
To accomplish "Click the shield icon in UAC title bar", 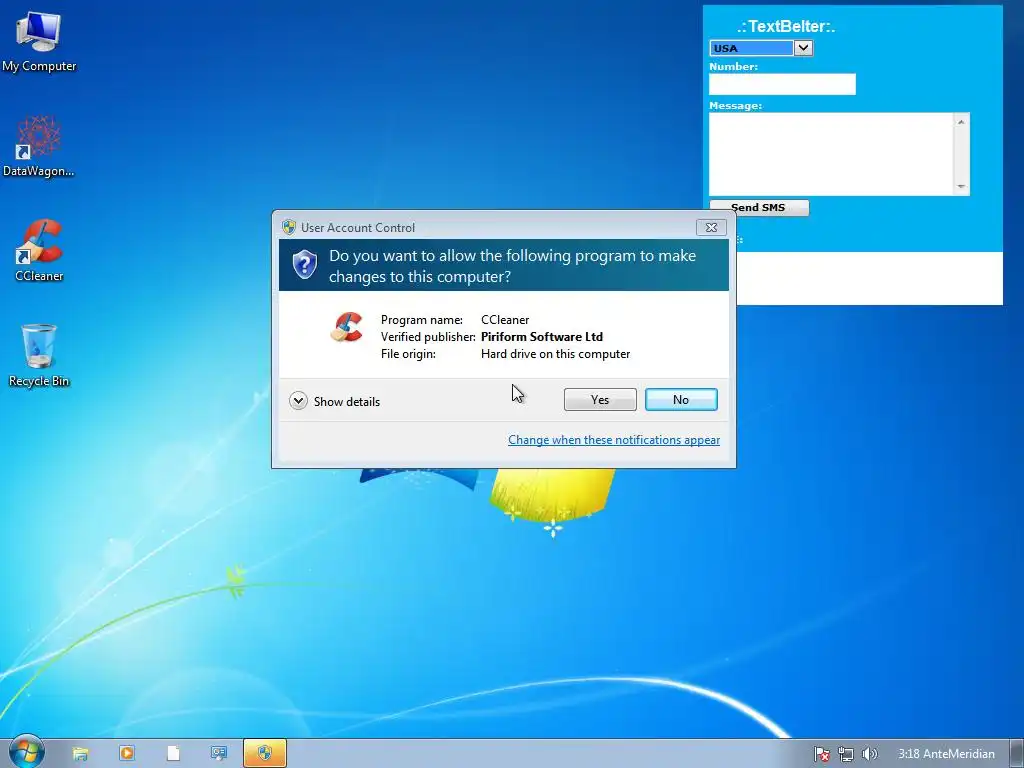I will (x=289, y=227).
